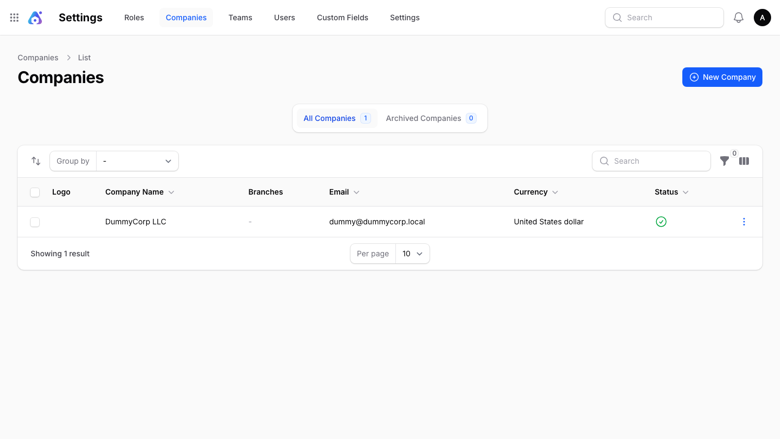Focus the table search field

(x=651, y=161)
